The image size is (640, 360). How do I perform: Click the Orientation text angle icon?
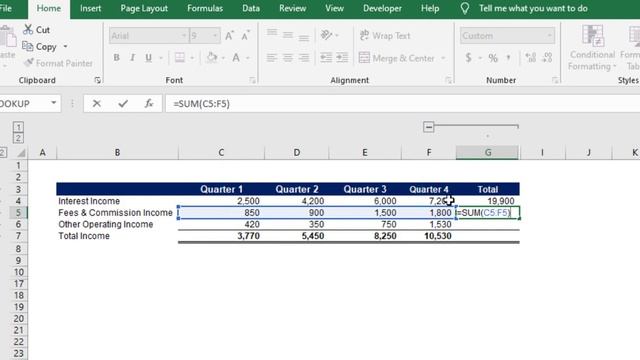327,35
